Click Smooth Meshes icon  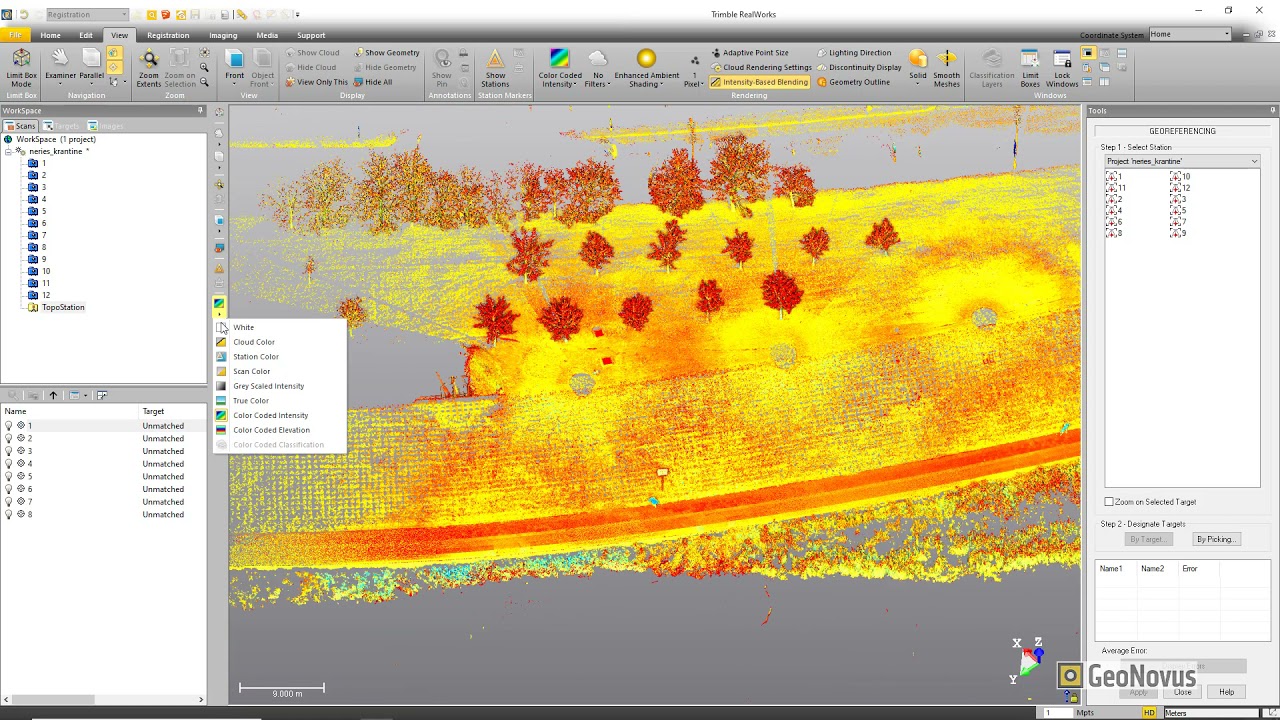click(x=946, y=68)
